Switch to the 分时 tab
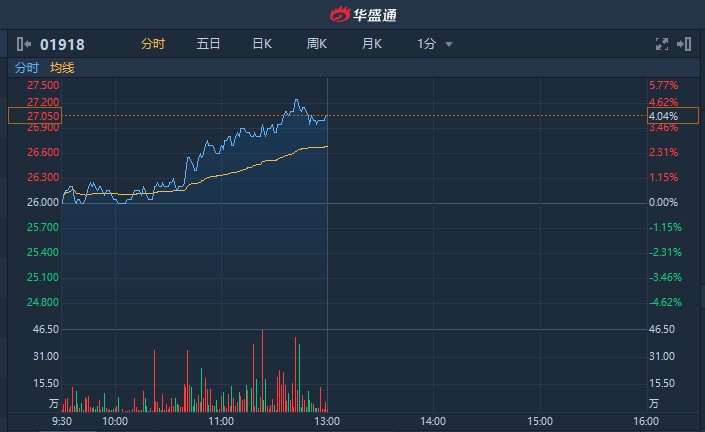The image size is (705, 432). click(152, 44)
